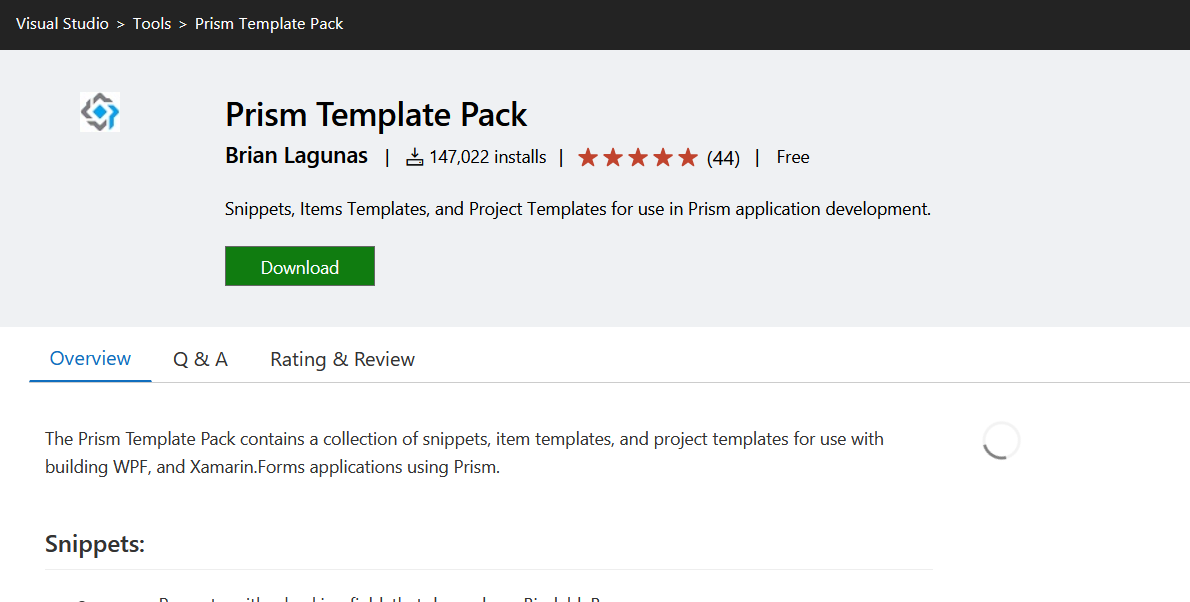Click the installs download-tray icon
Screen dimensions: 1190x602
(415, 157)
